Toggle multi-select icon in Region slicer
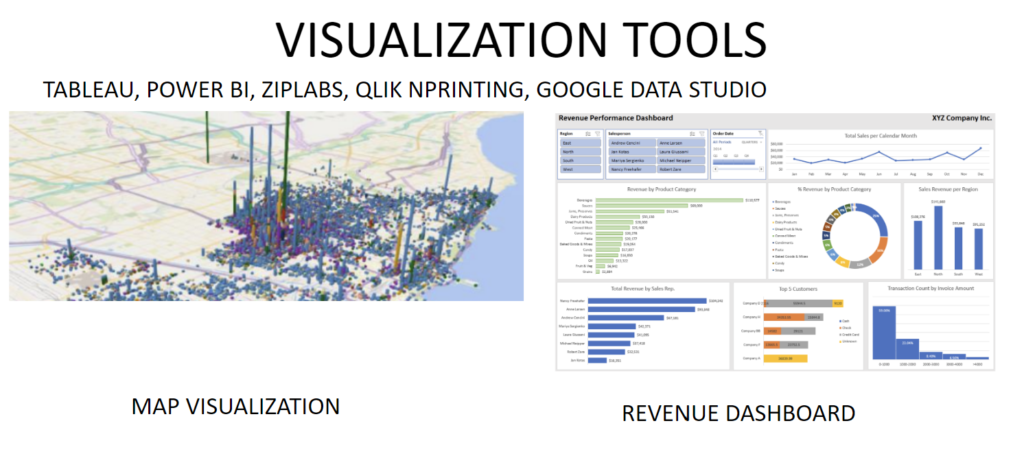Screen dimensions: 1024x456 (x=588, y=133)
